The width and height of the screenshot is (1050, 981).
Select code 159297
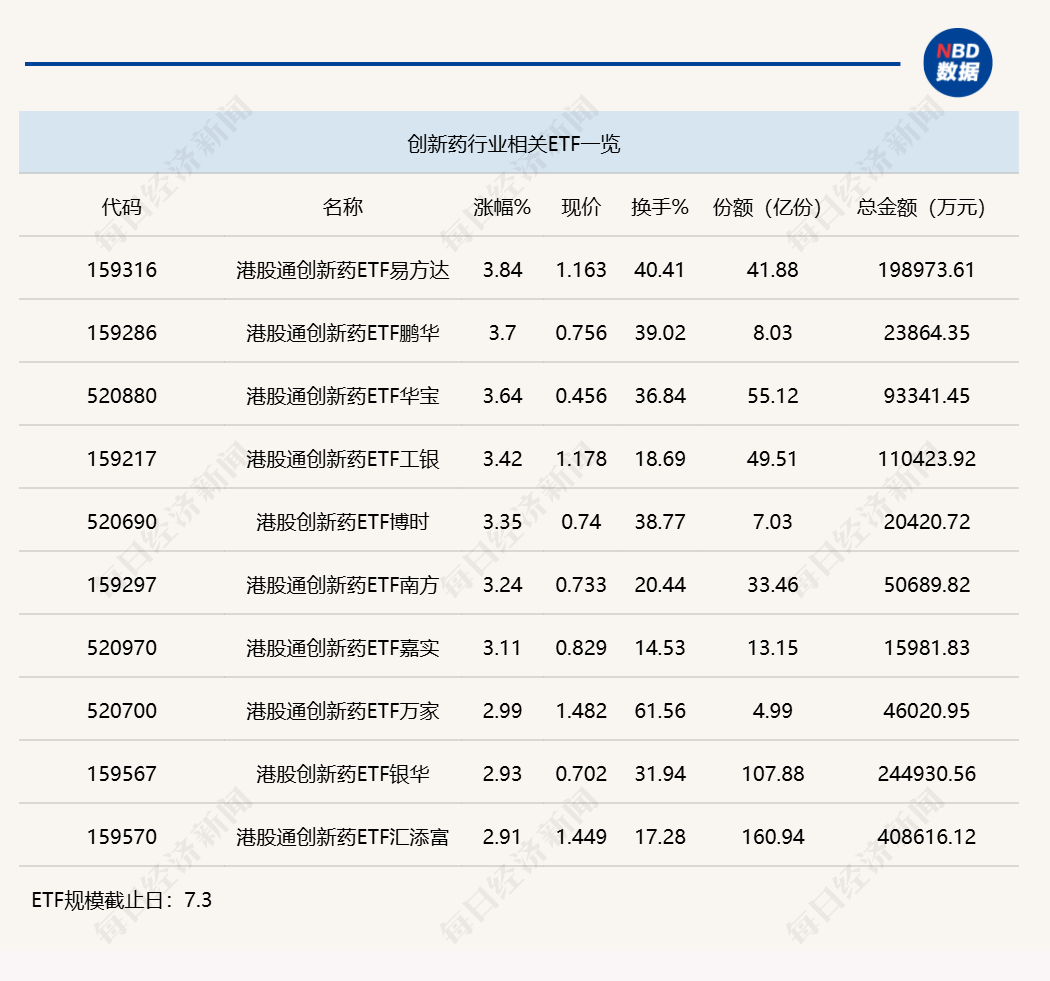coord(122,585)
